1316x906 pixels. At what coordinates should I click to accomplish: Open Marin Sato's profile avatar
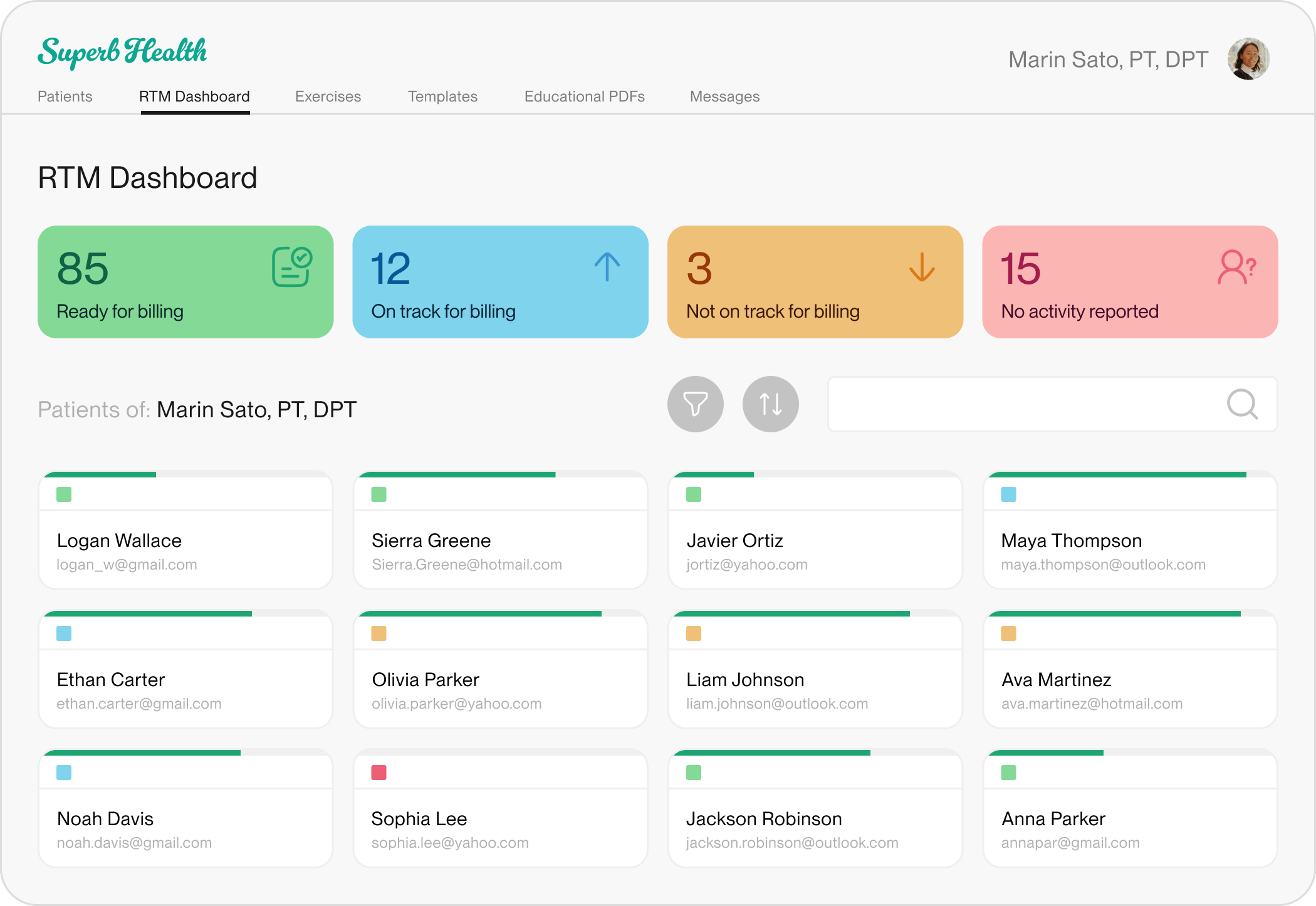pos(1248,59)
